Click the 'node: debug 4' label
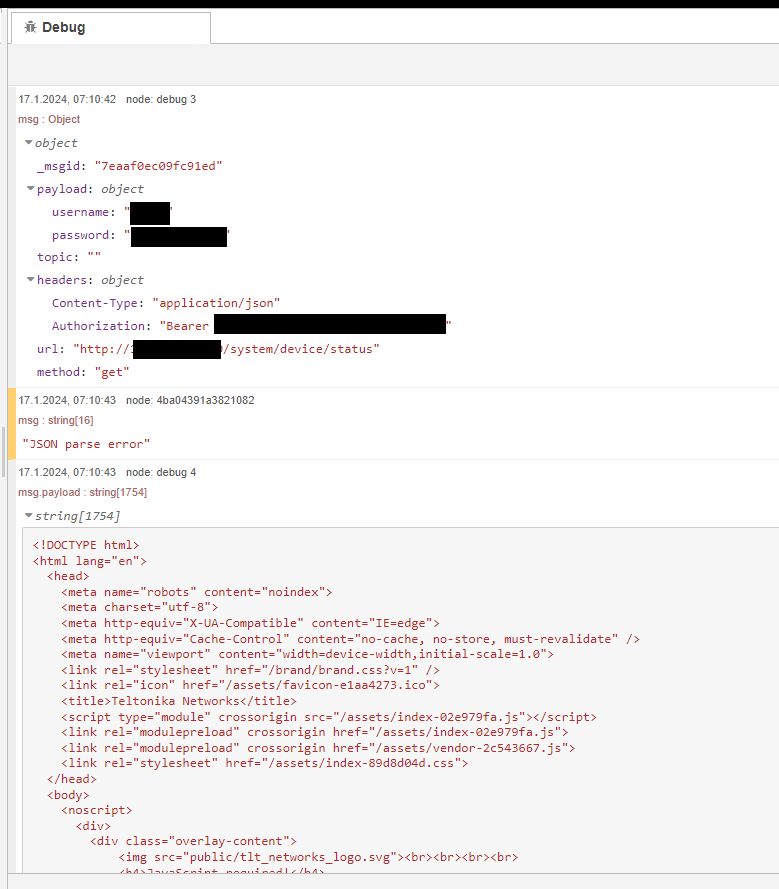The width and height of the screenshot is (779, 889). [x=161, y=472]
